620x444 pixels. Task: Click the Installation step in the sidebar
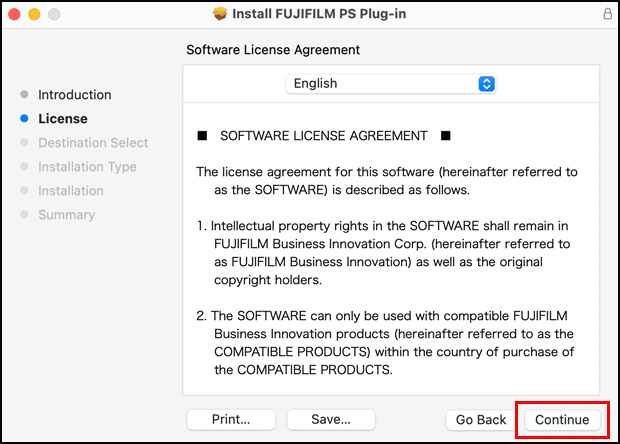pos(71,191)
